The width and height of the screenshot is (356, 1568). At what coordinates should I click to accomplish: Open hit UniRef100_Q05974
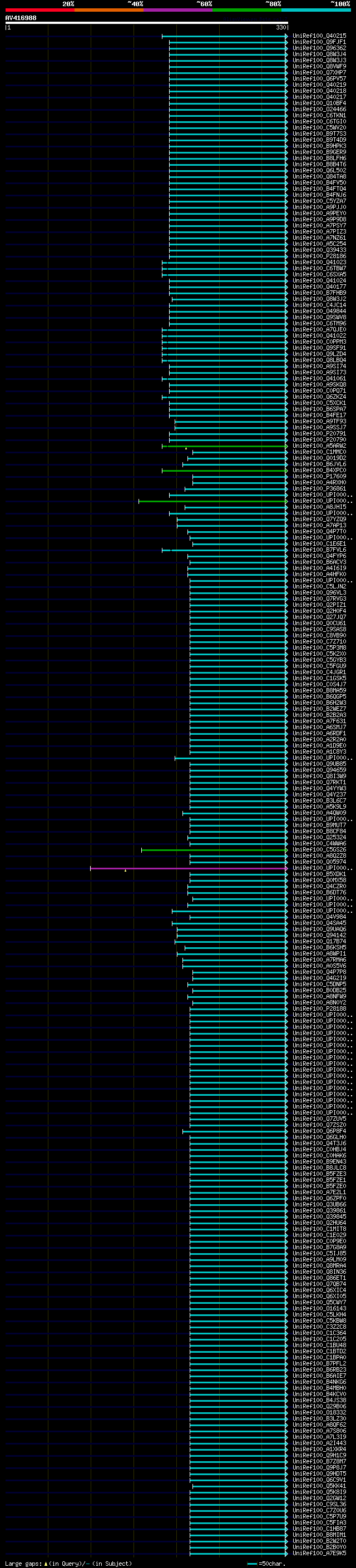(319, 862)
